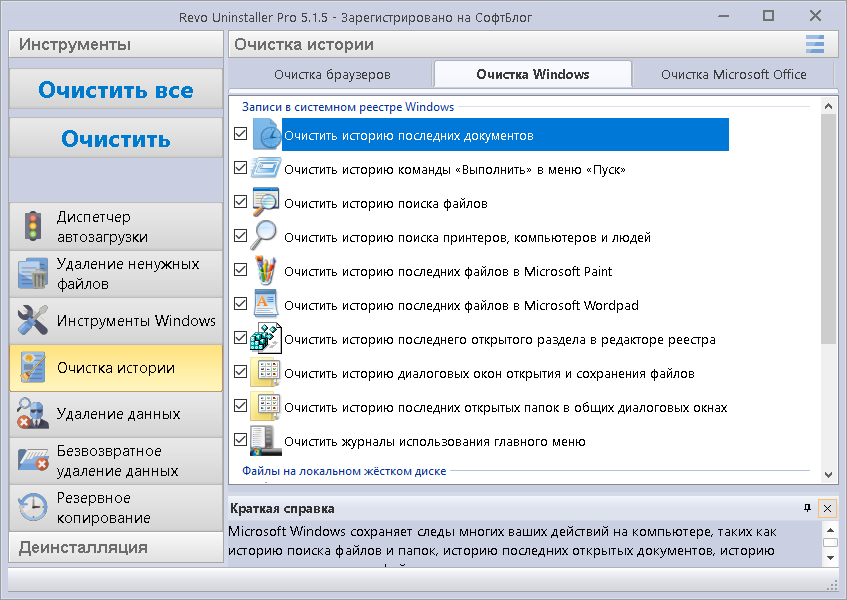Image resolution: width=847 pixels, height=600 pixels.
Task: Uncheck recent documents history checkbox
Action: (x=241, y=133)
